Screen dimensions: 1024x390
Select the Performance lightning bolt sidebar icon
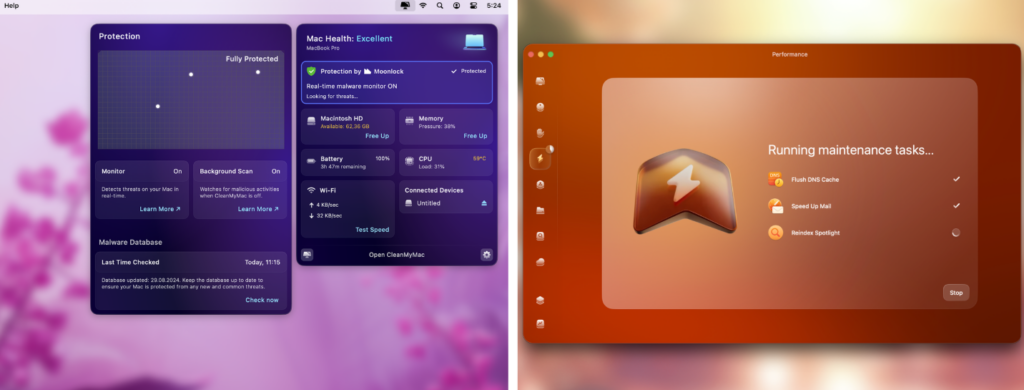(540, 158)
